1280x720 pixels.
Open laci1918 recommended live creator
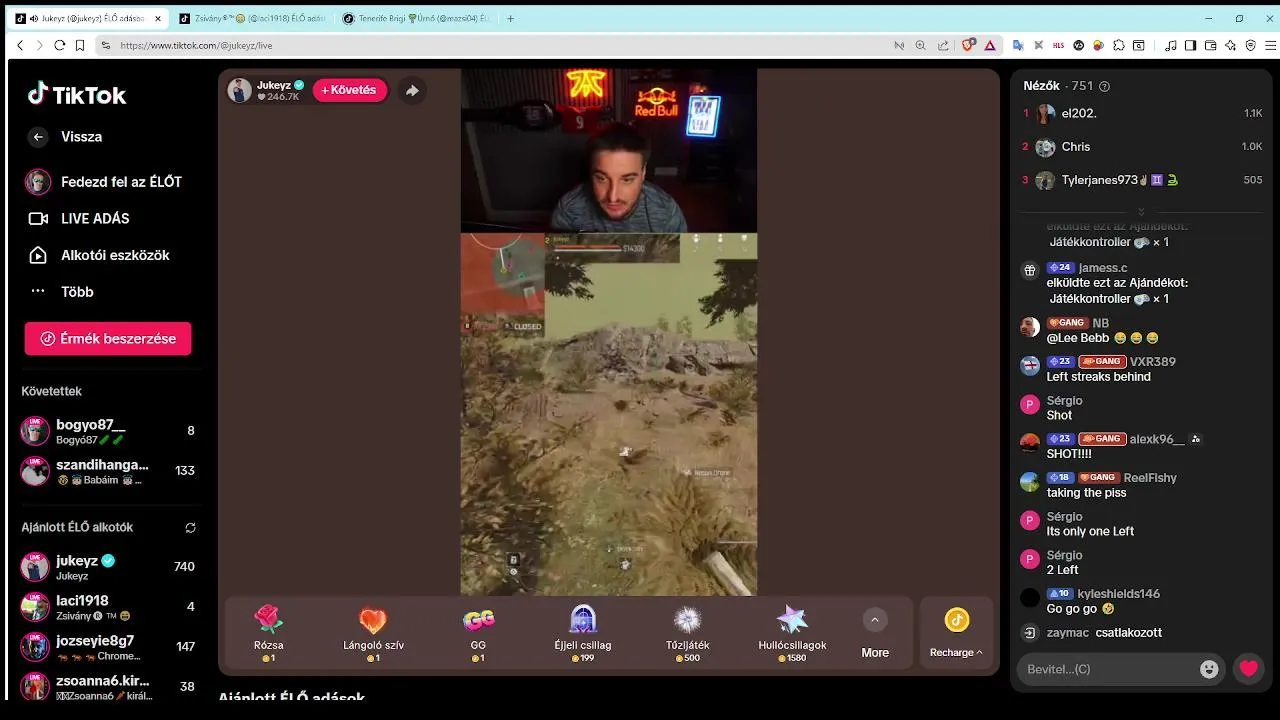tap(108, 607)
